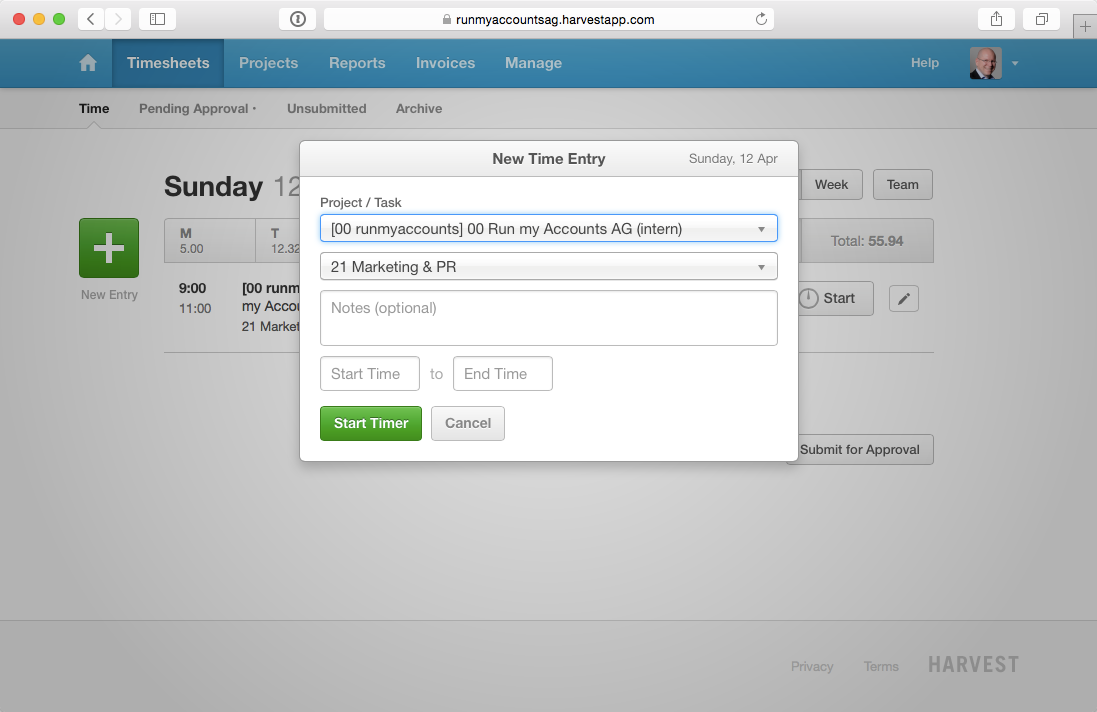Reload the page with the refresh icon
1097x712 pixels.
tap(761, 20)
